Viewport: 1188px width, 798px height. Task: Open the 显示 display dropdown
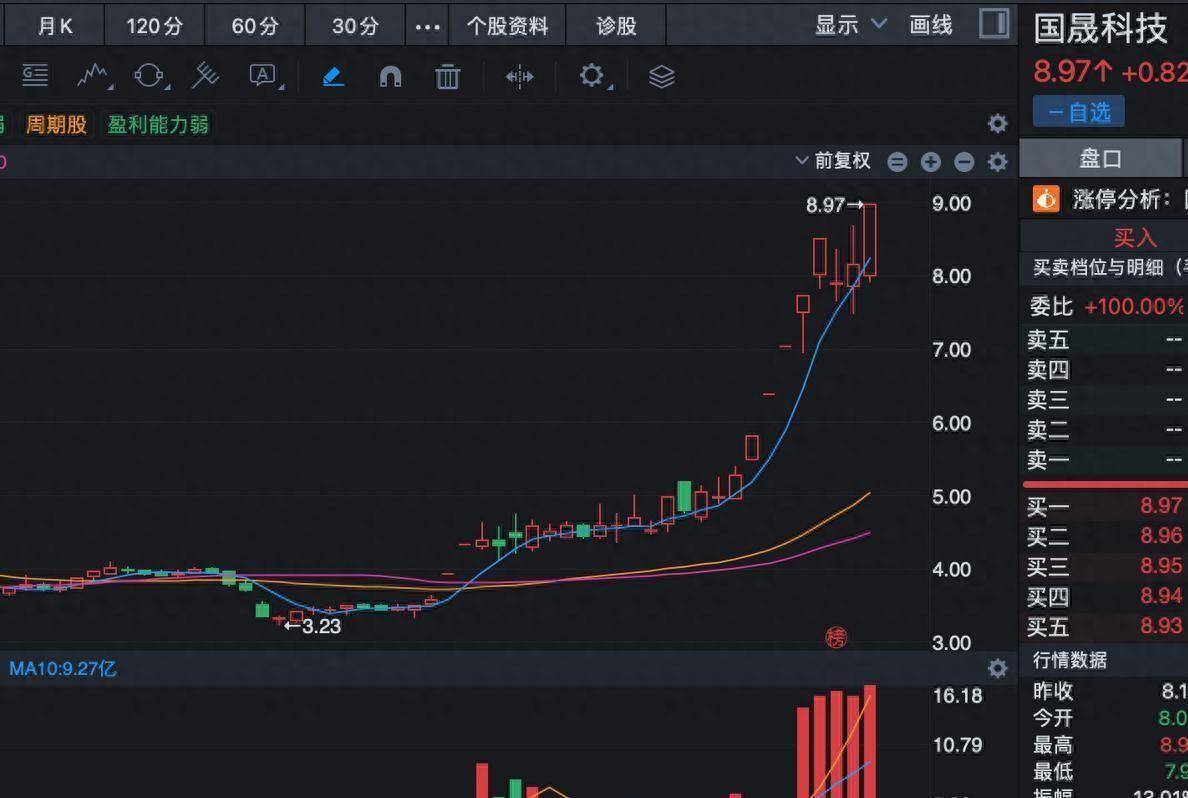click(x=846, y=24)
